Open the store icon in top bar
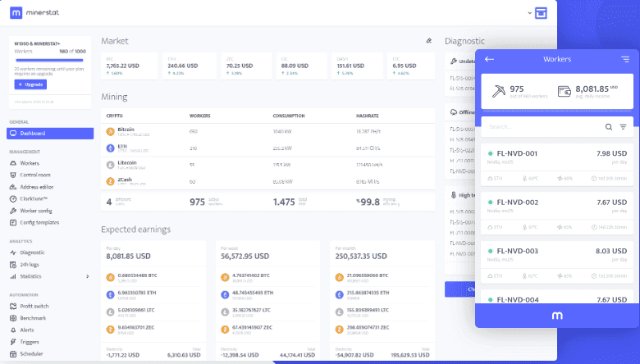 [x=541, y=13]
